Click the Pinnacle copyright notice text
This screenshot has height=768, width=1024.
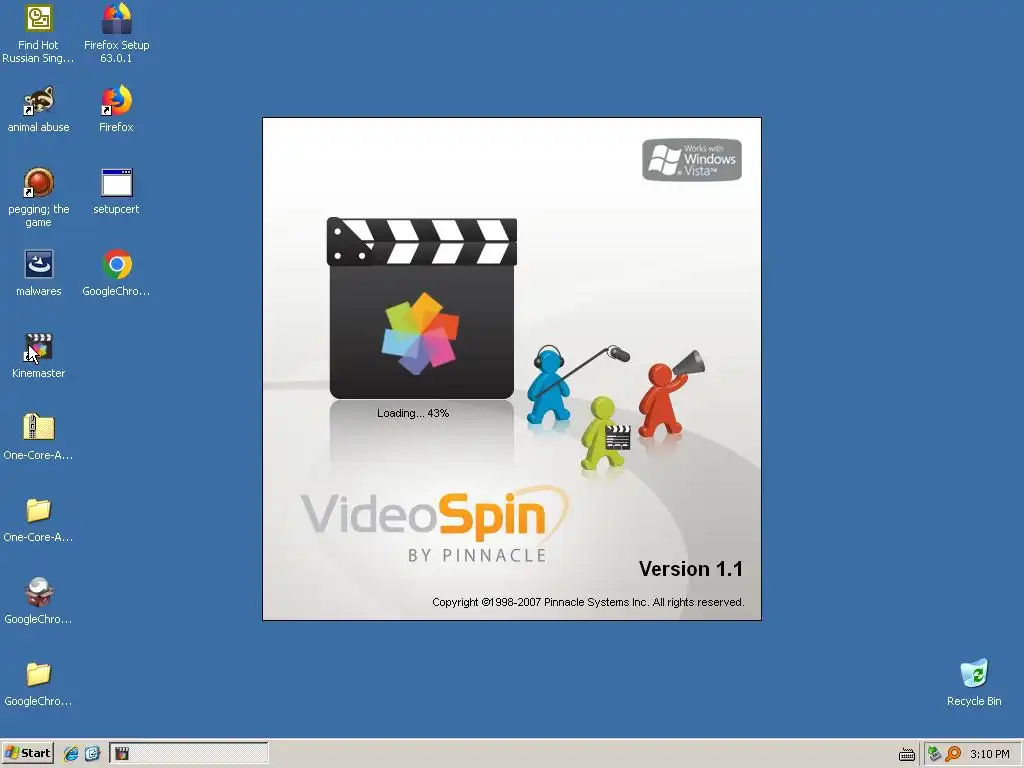(x=588, y=602)
